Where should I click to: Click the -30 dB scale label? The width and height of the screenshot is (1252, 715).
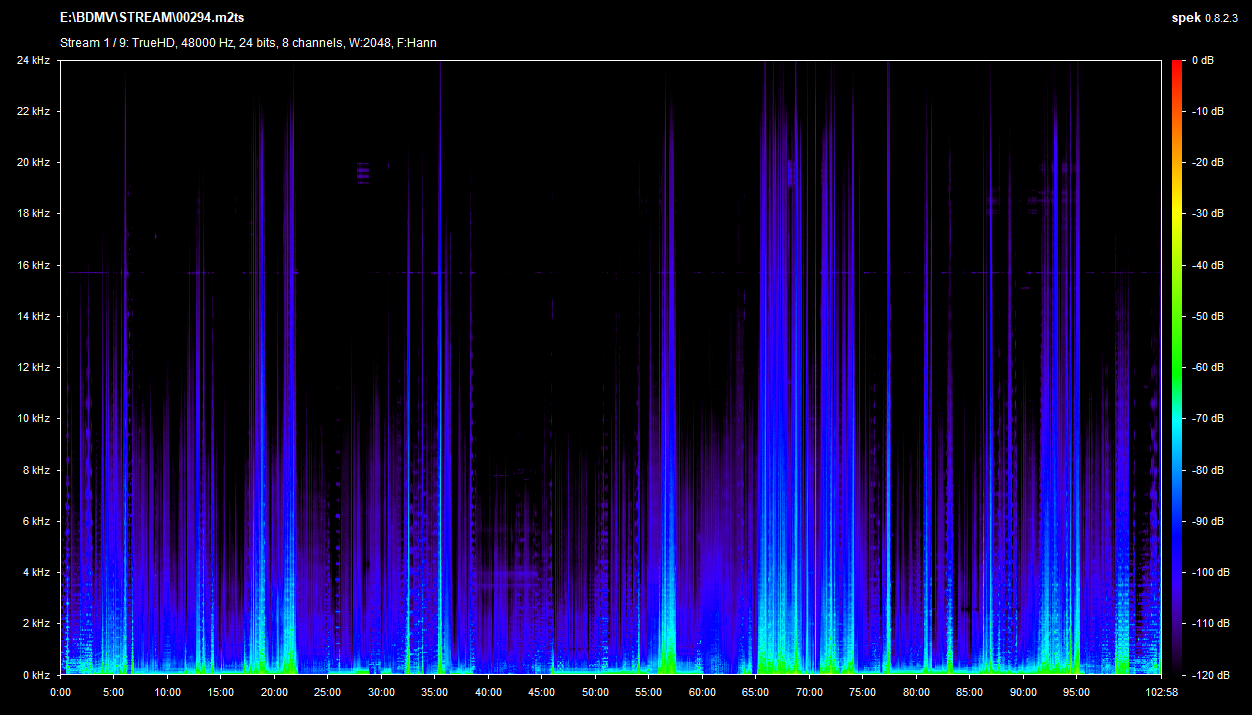pos(1203,214)
